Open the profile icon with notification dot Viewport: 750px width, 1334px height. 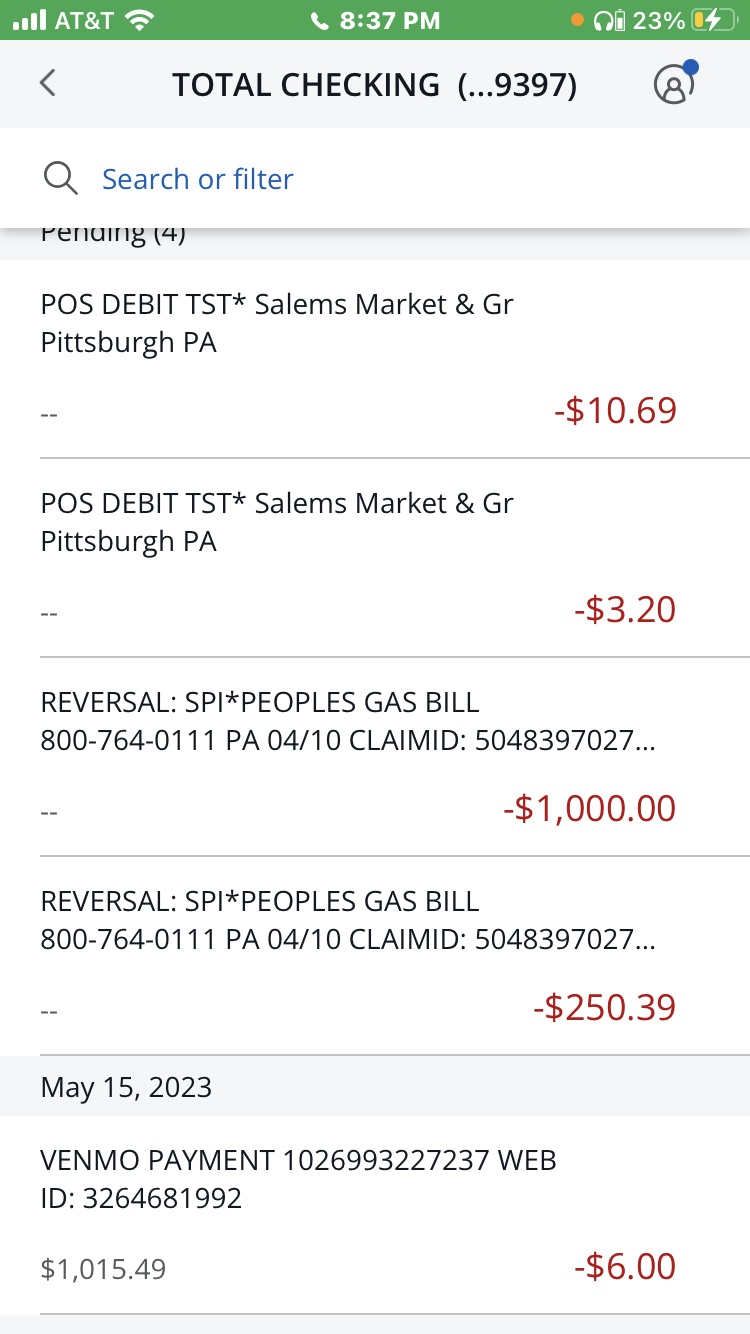point(674,84)
